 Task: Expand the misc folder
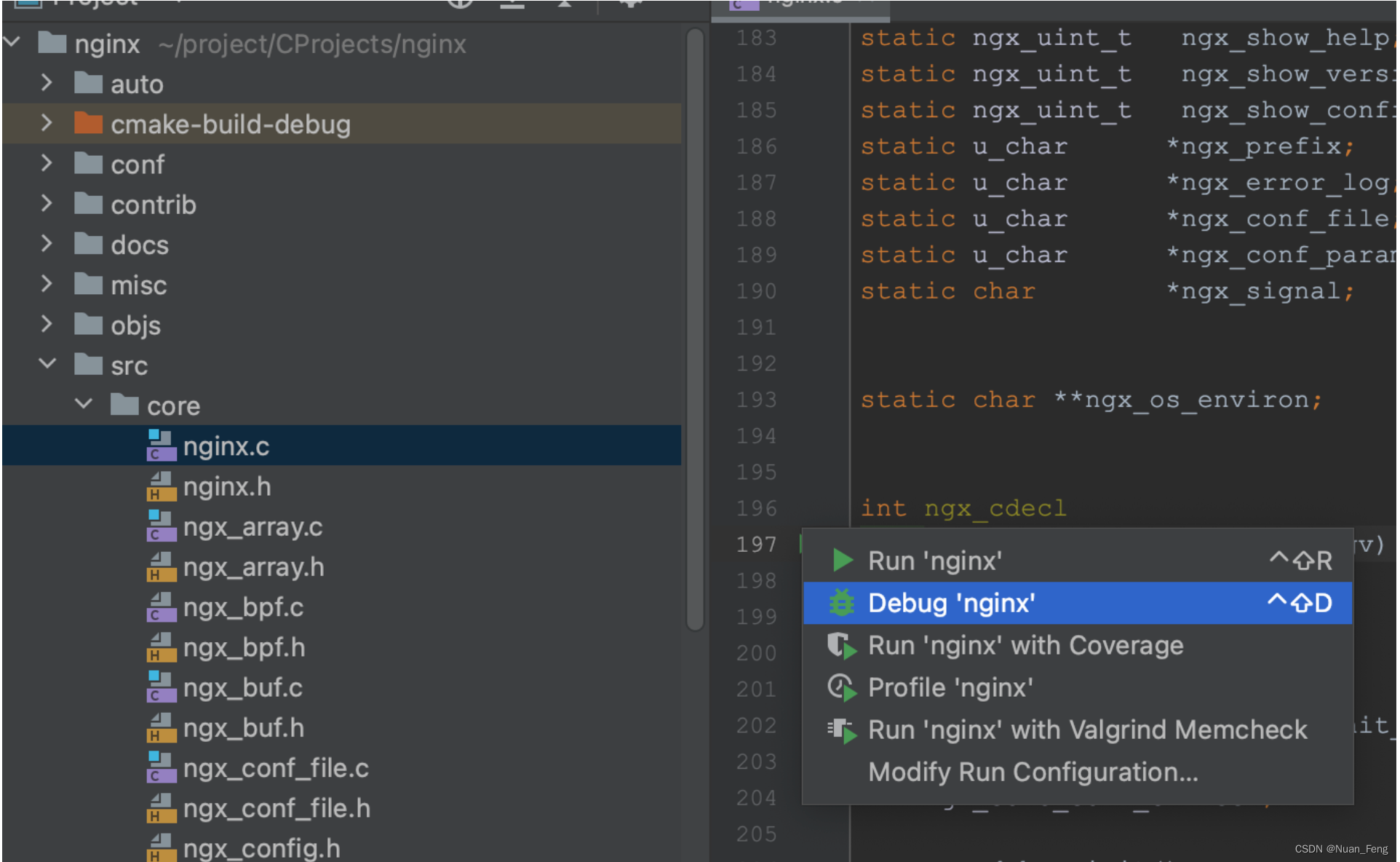point(47,283)
